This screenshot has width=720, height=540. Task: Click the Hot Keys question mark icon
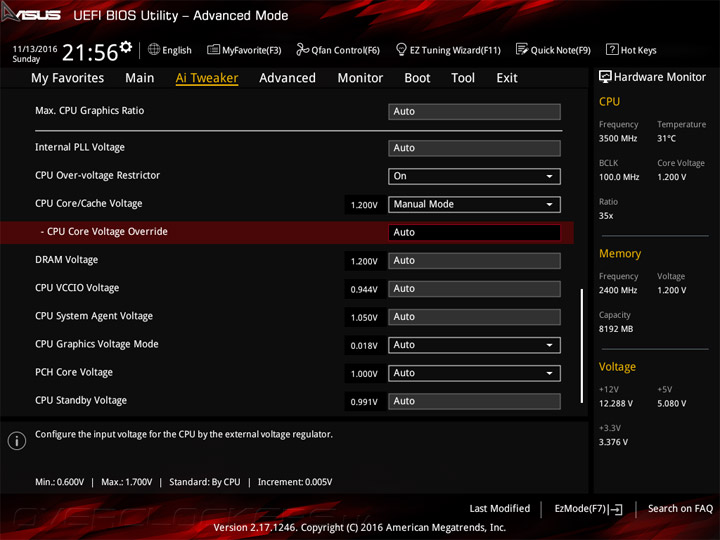(x=612, y=49)
